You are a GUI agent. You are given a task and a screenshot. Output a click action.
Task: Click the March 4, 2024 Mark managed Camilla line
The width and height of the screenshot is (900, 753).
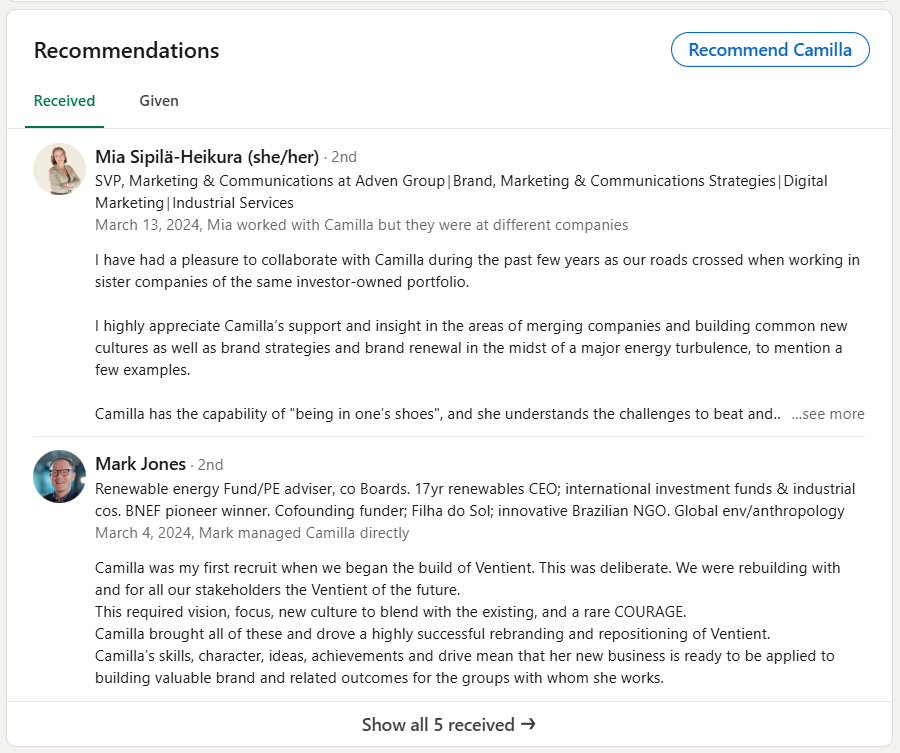click(x=252, y=533)
